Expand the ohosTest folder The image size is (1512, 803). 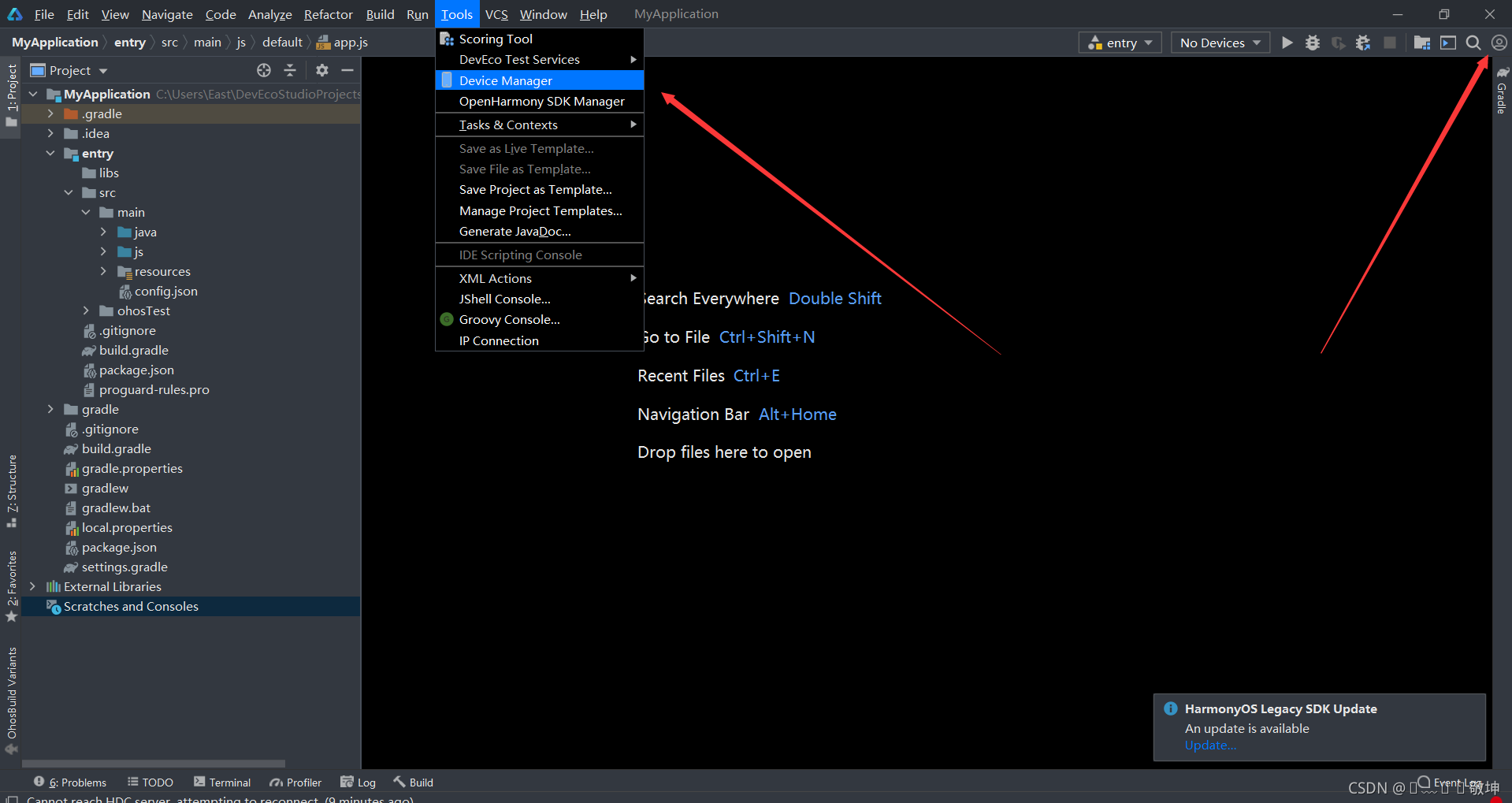[86, 310]
